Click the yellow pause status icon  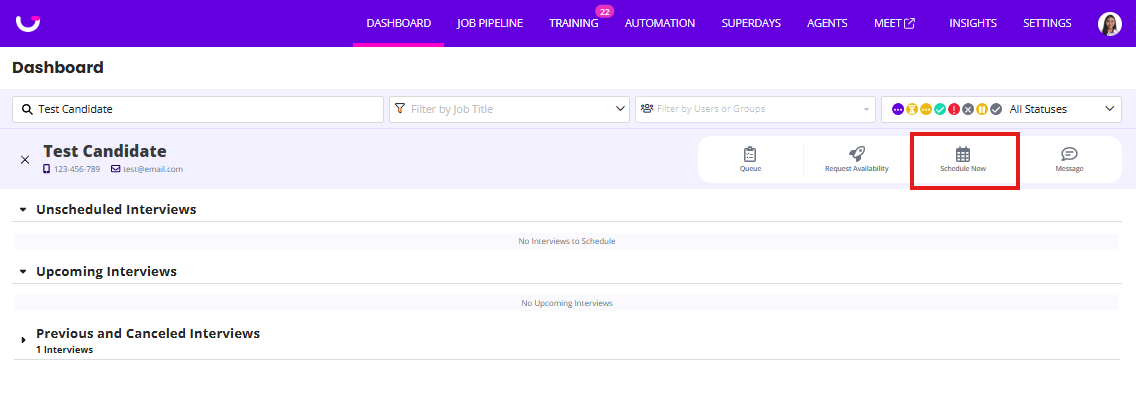point(982,109)
